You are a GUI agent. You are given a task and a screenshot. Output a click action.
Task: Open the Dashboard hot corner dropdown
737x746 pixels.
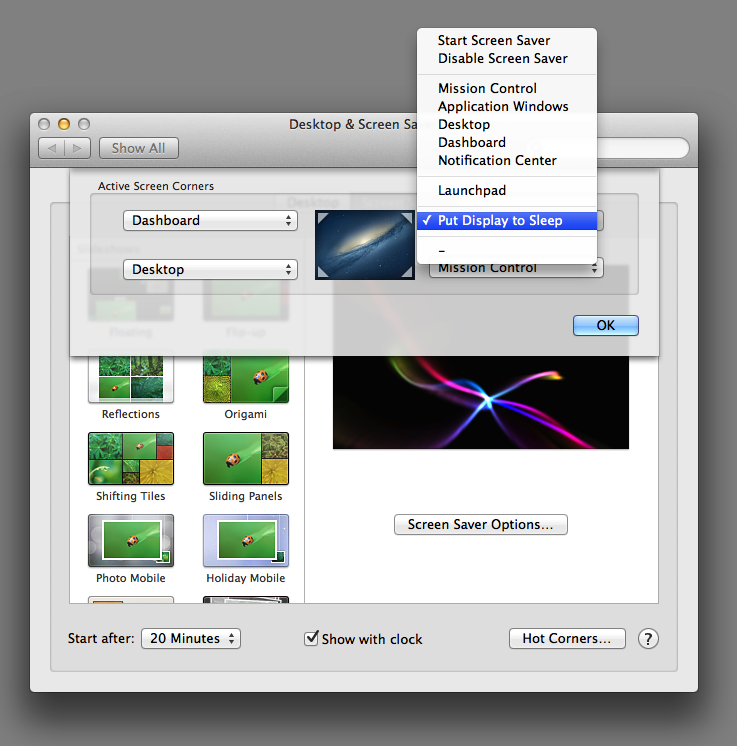point(210,221)
